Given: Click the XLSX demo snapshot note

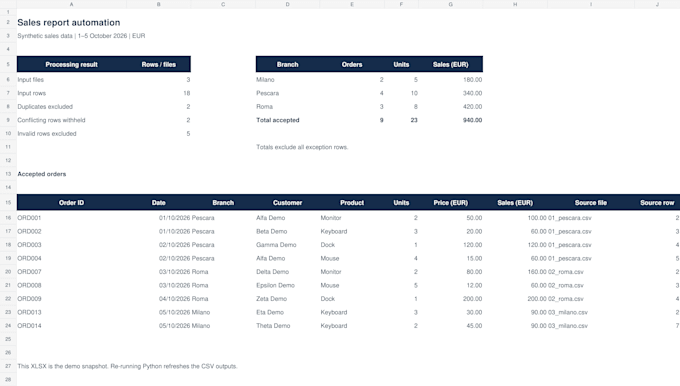Looking at the screenshot, I should (x=127, y=366).
